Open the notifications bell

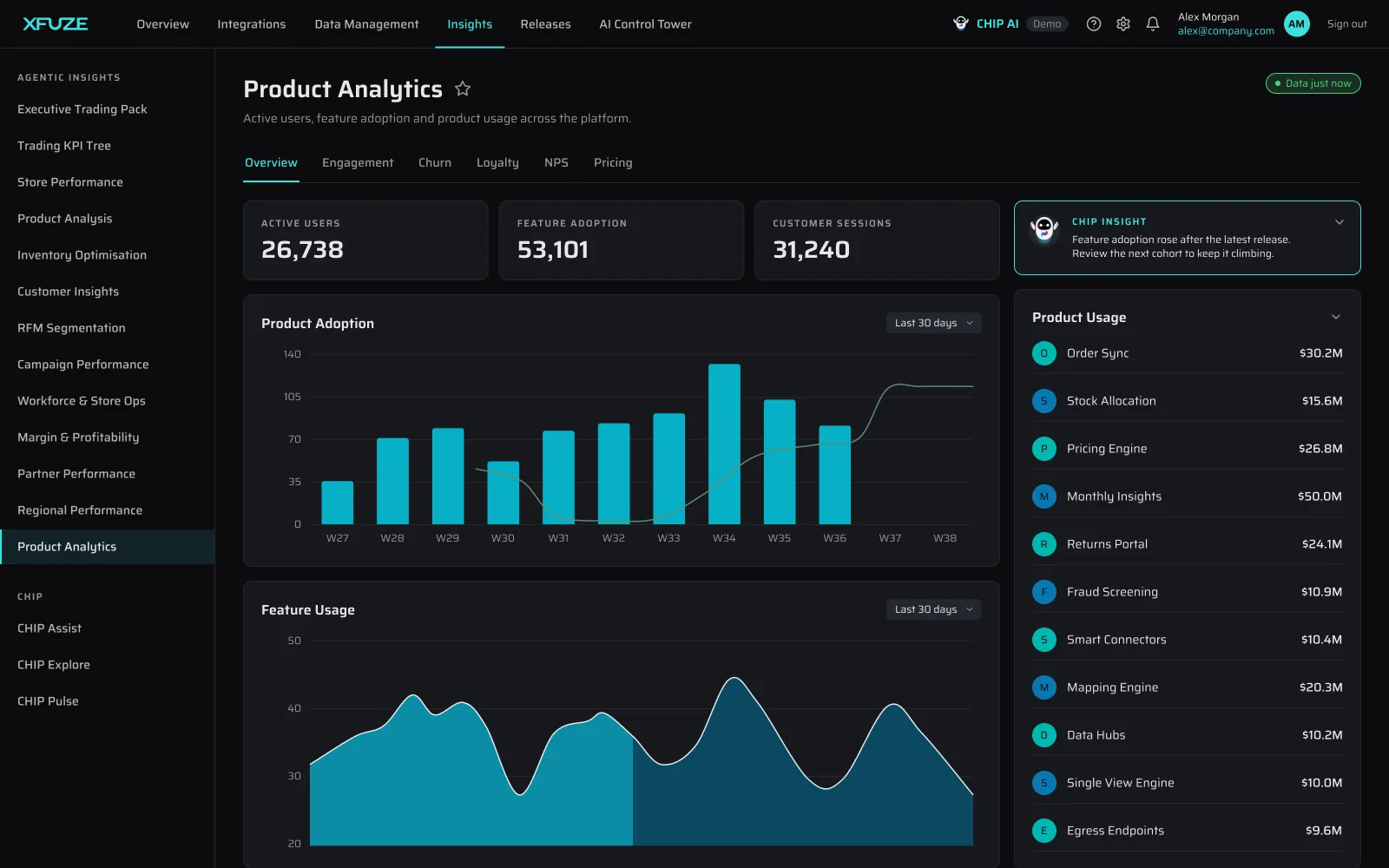(x=1153, y=24)
